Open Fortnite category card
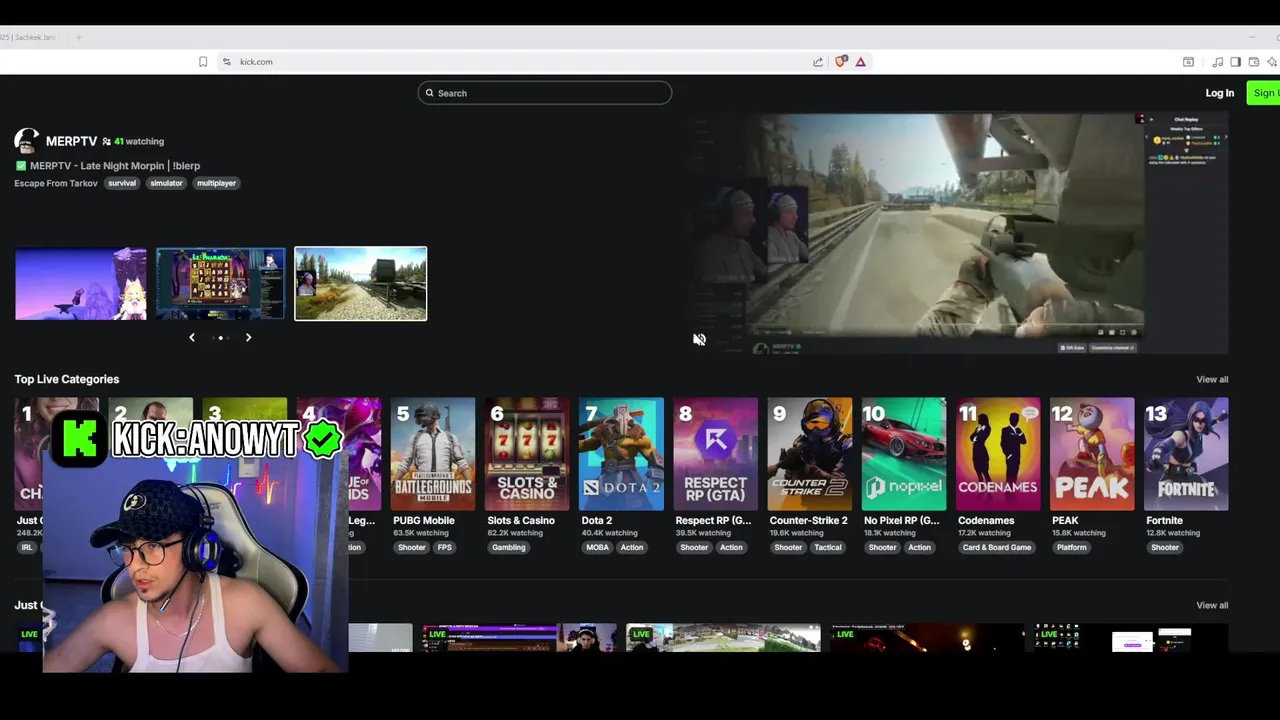The image size is (1280, 720). pos(1186,455)
